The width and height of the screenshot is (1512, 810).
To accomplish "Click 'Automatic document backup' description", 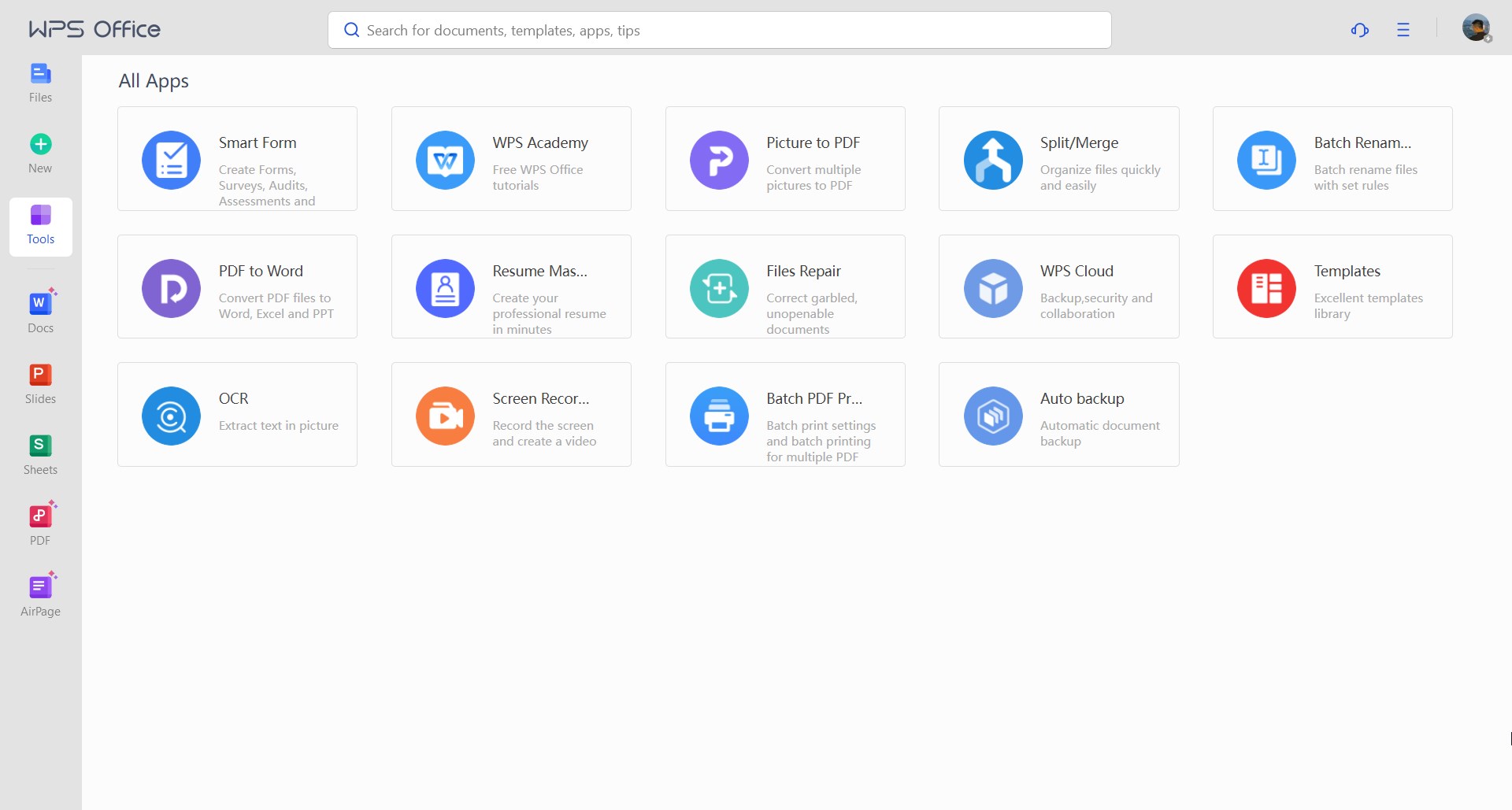I will click(1100, 433).
